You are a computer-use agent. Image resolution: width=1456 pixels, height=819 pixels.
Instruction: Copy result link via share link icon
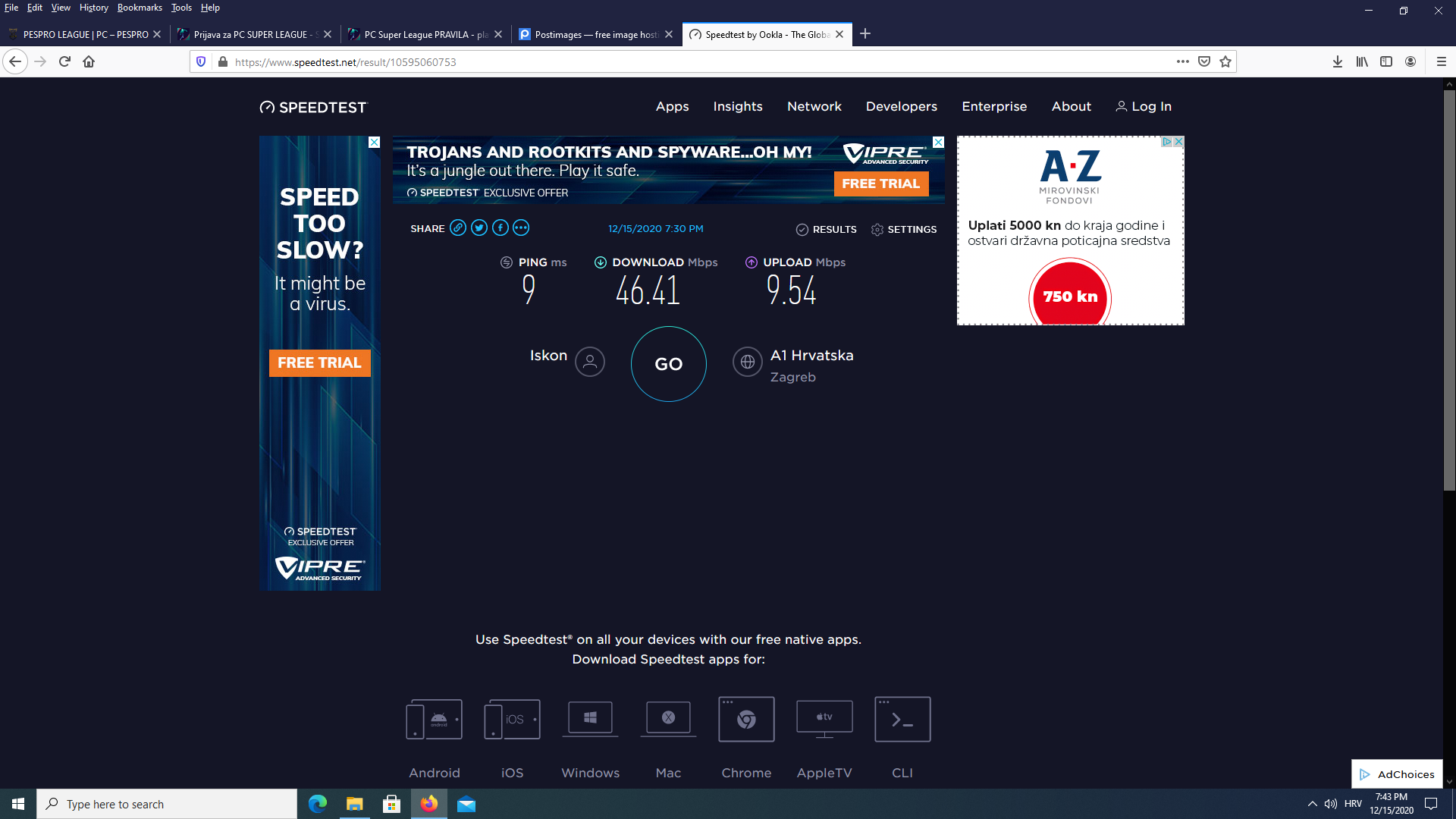click(x=458, y=228)
